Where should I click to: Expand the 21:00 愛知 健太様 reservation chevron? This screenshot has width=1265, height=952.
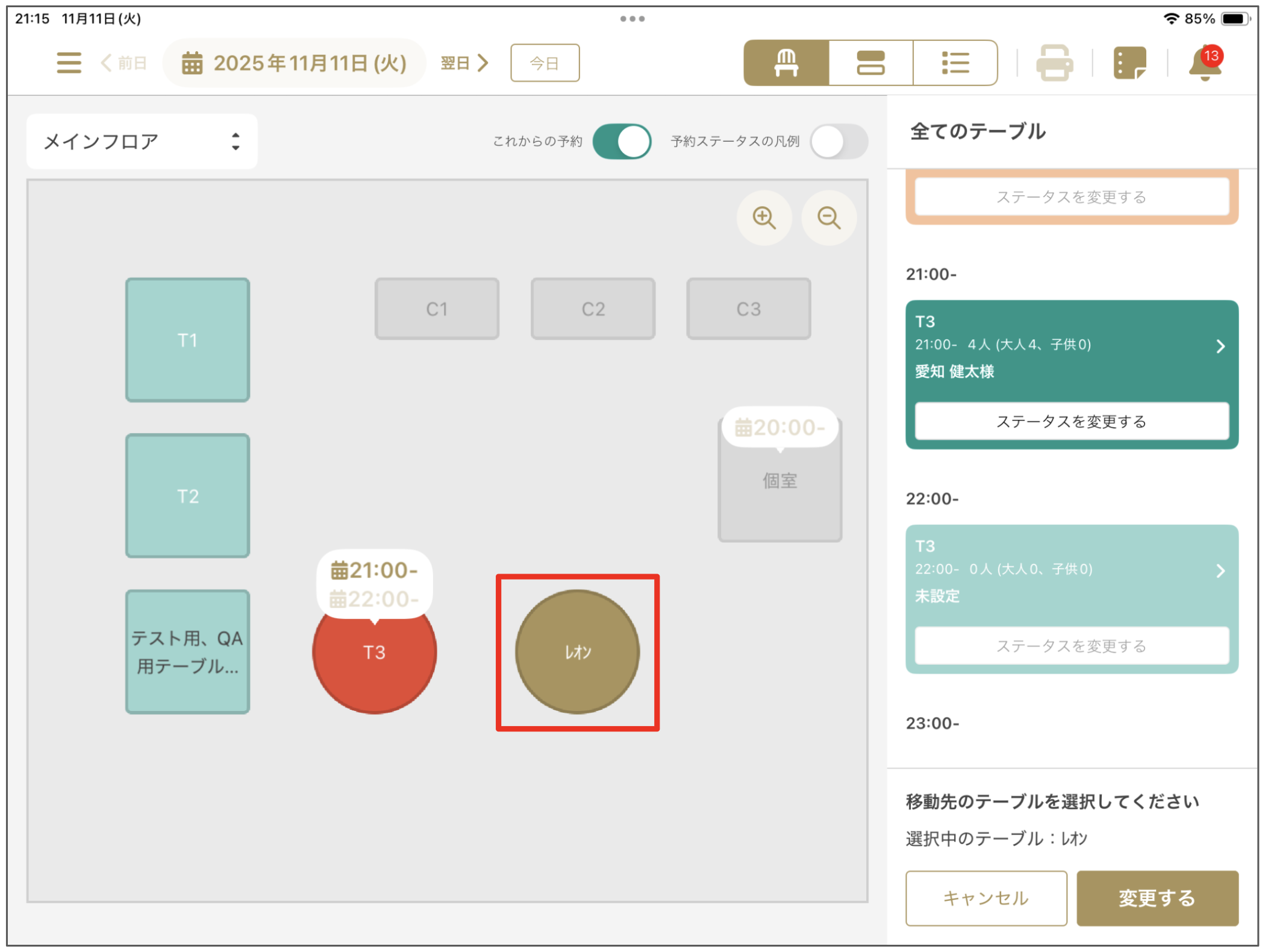[x=1220, y=346]
